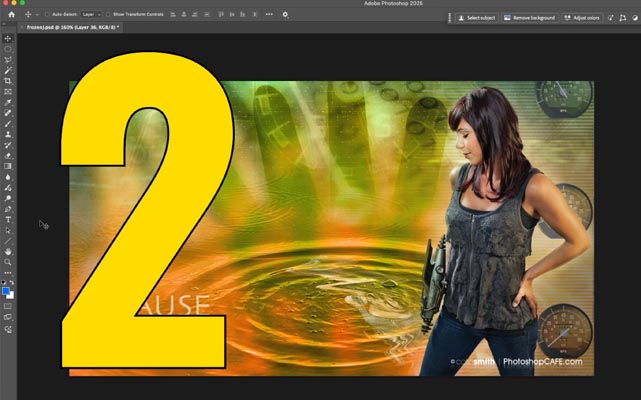Toggle Quick Mask mode icon

coord(8,306)
